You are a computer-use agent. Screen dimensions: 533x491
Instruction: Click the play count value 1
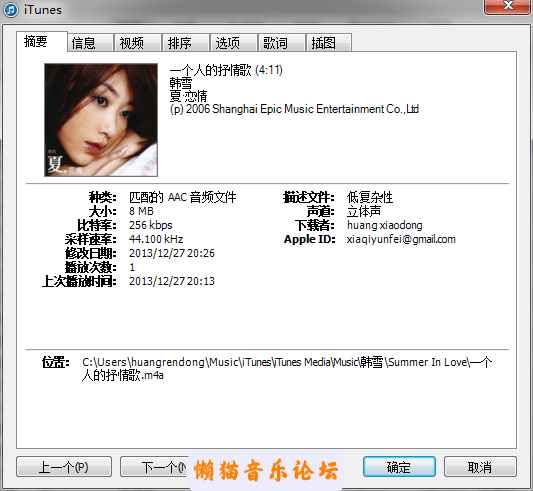132,267
